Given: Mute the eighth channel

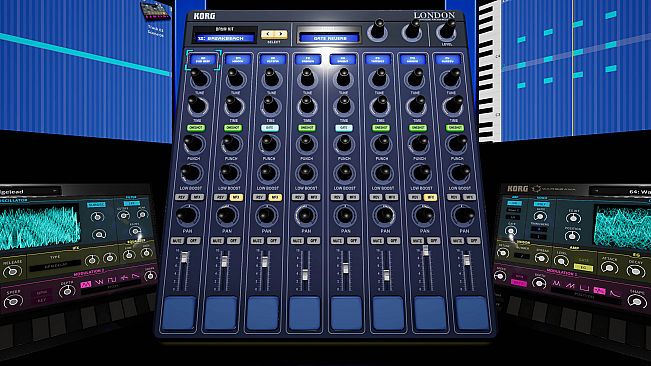Looking at the screenshot, I should coord(458,241).
